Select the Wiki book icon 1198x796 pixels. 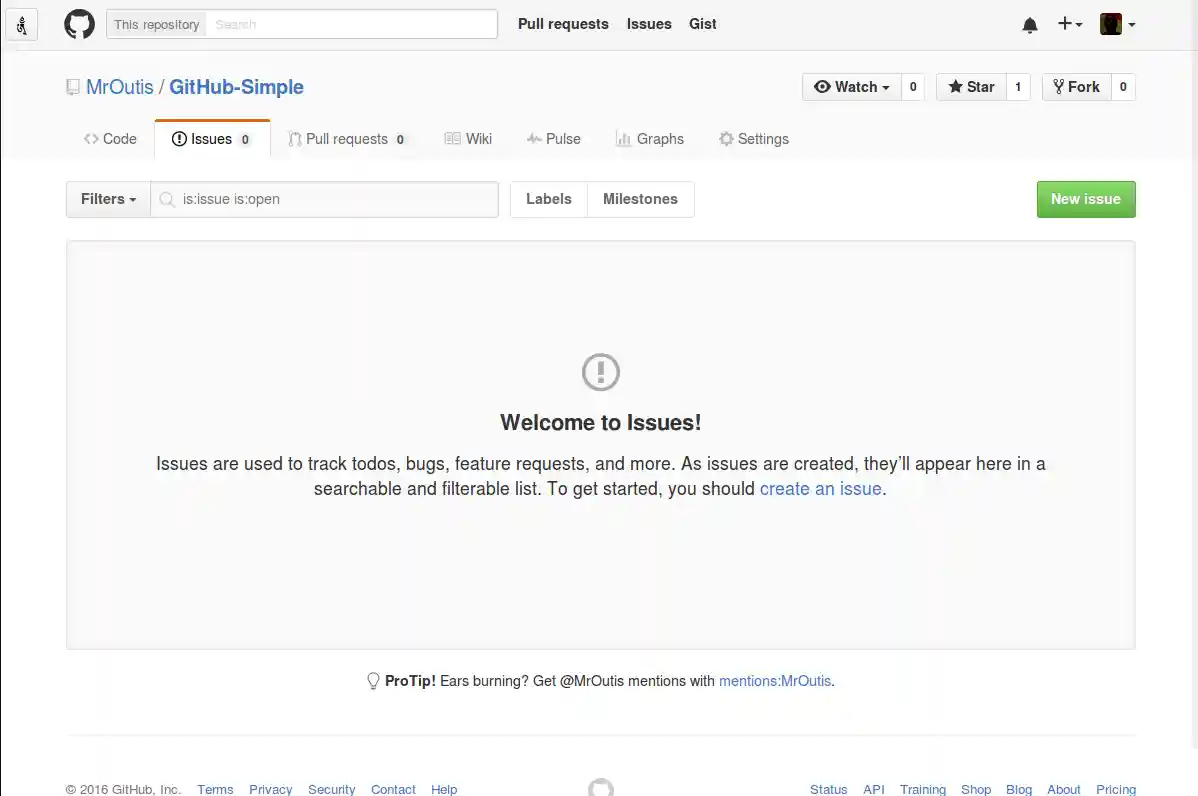point(452,138)
